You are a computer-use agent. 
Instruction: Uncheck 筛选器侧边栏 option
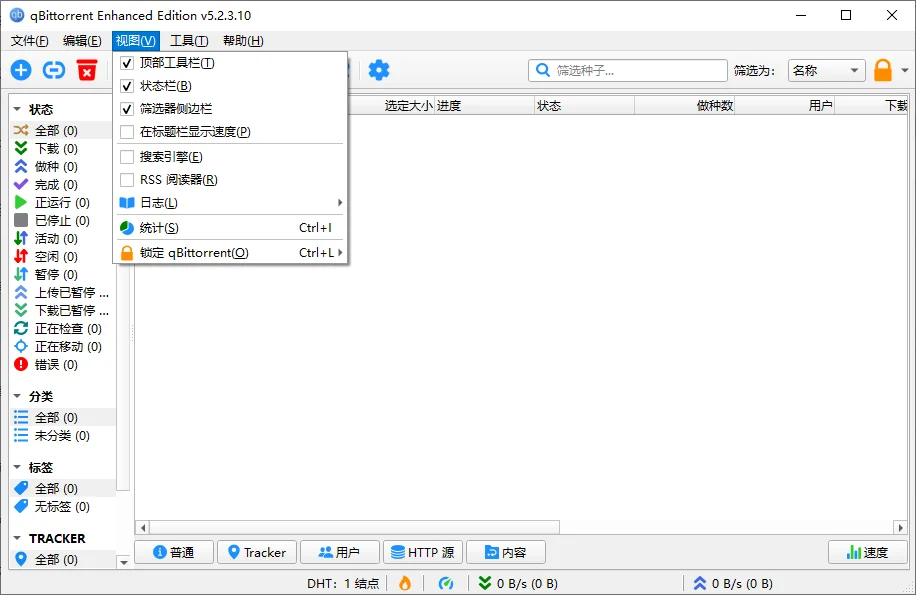(127, 109)
